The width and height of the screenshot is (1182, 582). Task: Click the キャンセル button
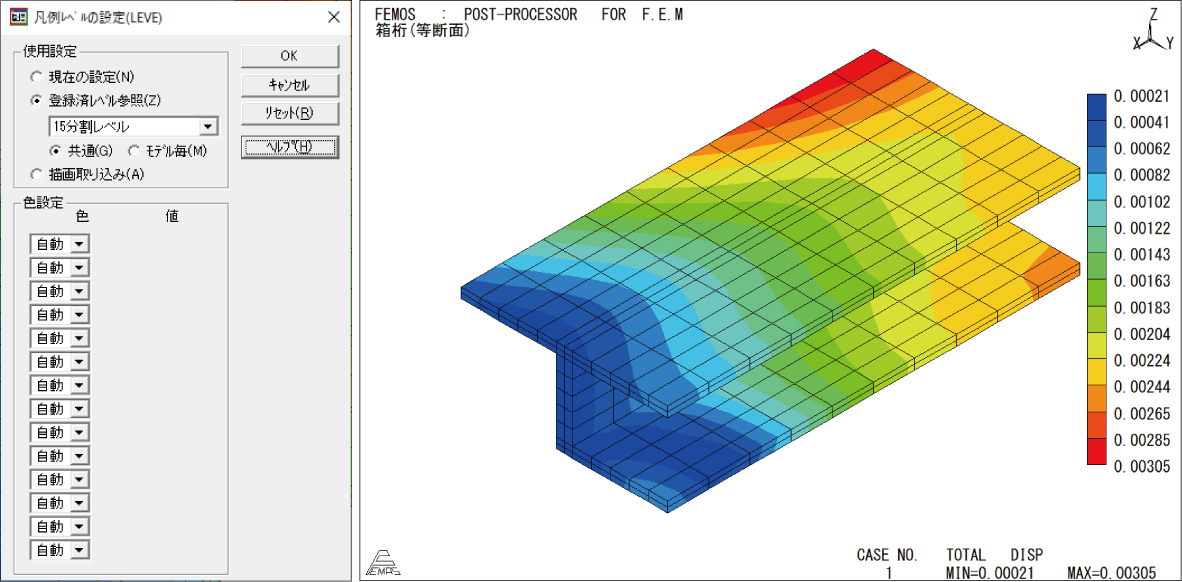pyautogui.click(x=289, y=85)
